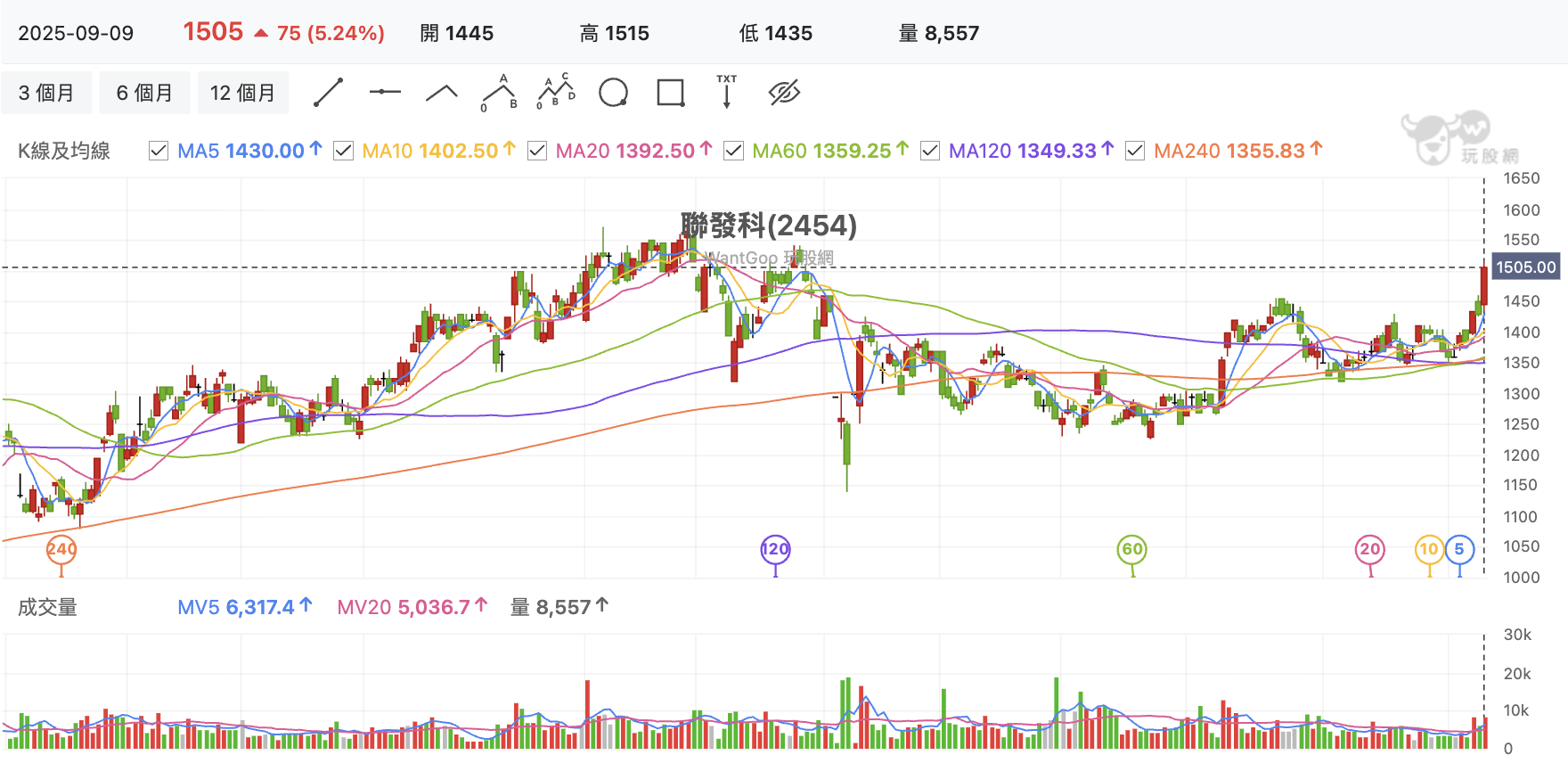
Task: Click the 1000 price axis label
Action: coord(1522,578)
